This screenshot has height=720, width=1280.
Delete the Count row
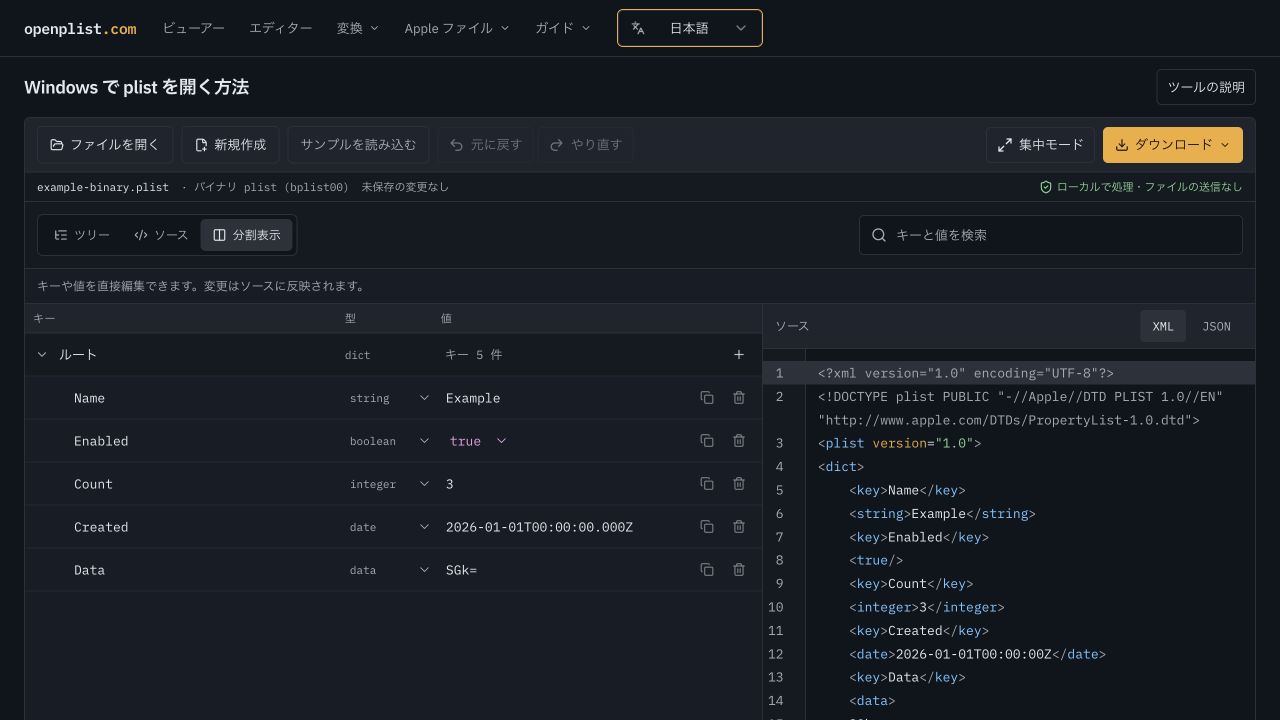click(739, 484)
